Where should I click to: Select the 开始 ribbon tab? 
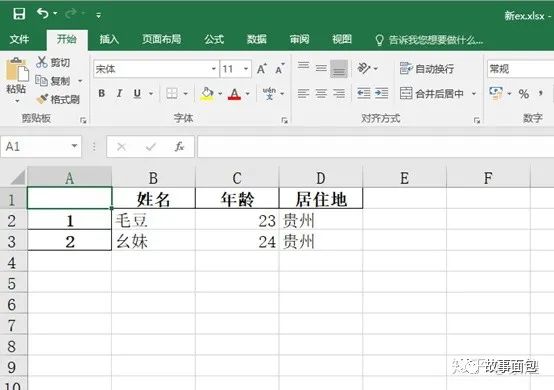click(x=67, y=39)
